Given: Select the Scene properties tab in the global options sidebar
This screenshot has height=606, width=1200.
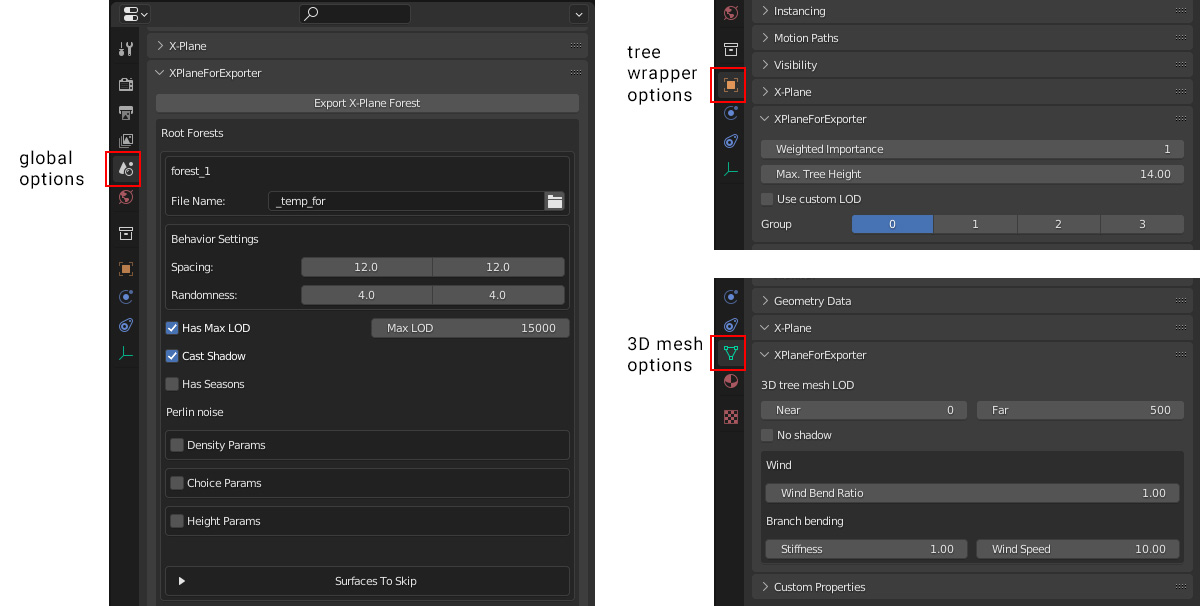Looking at the screenshot, I should click(x=126, y=169).
